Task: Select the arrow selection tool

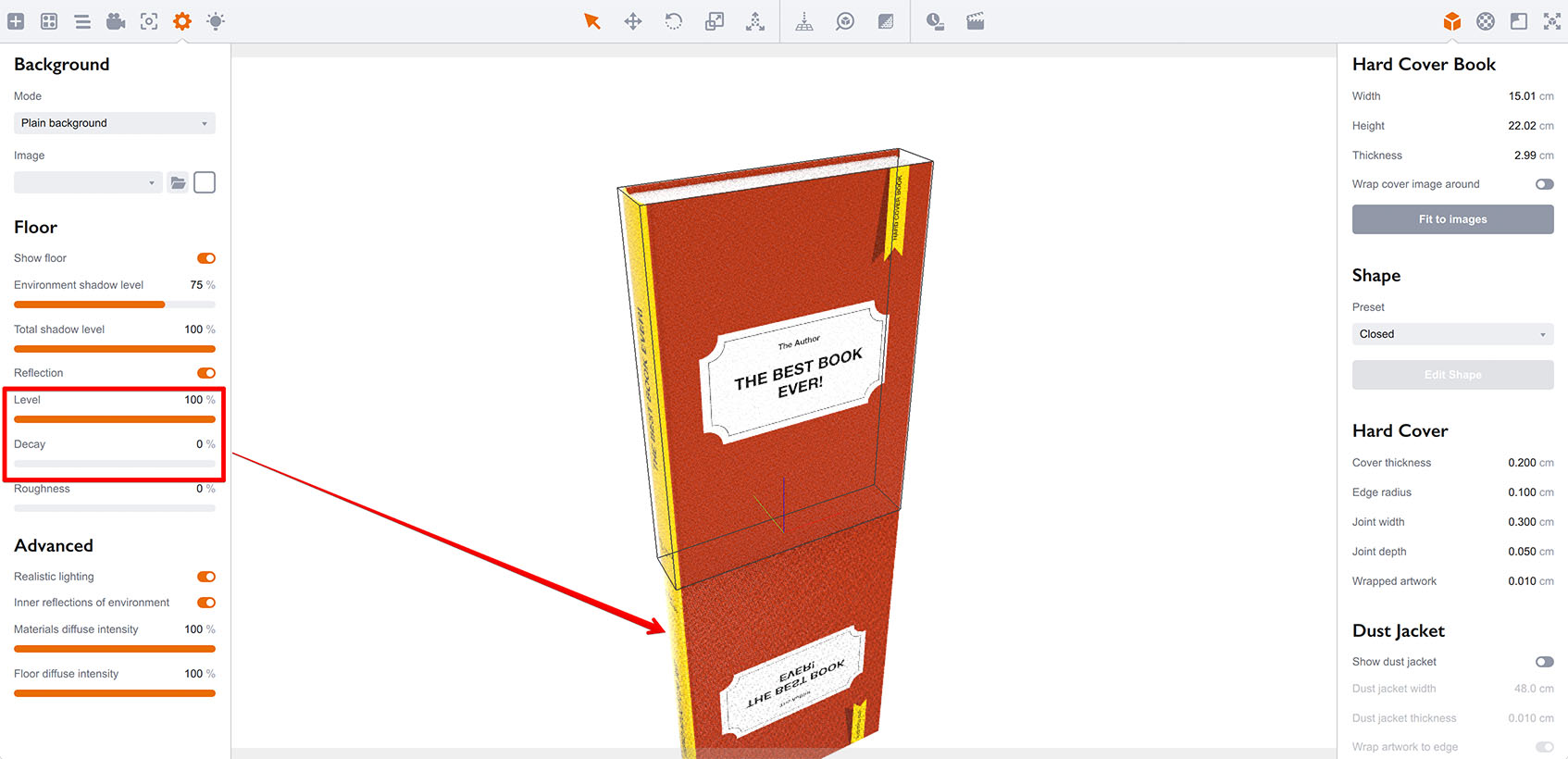Action: 592,21
